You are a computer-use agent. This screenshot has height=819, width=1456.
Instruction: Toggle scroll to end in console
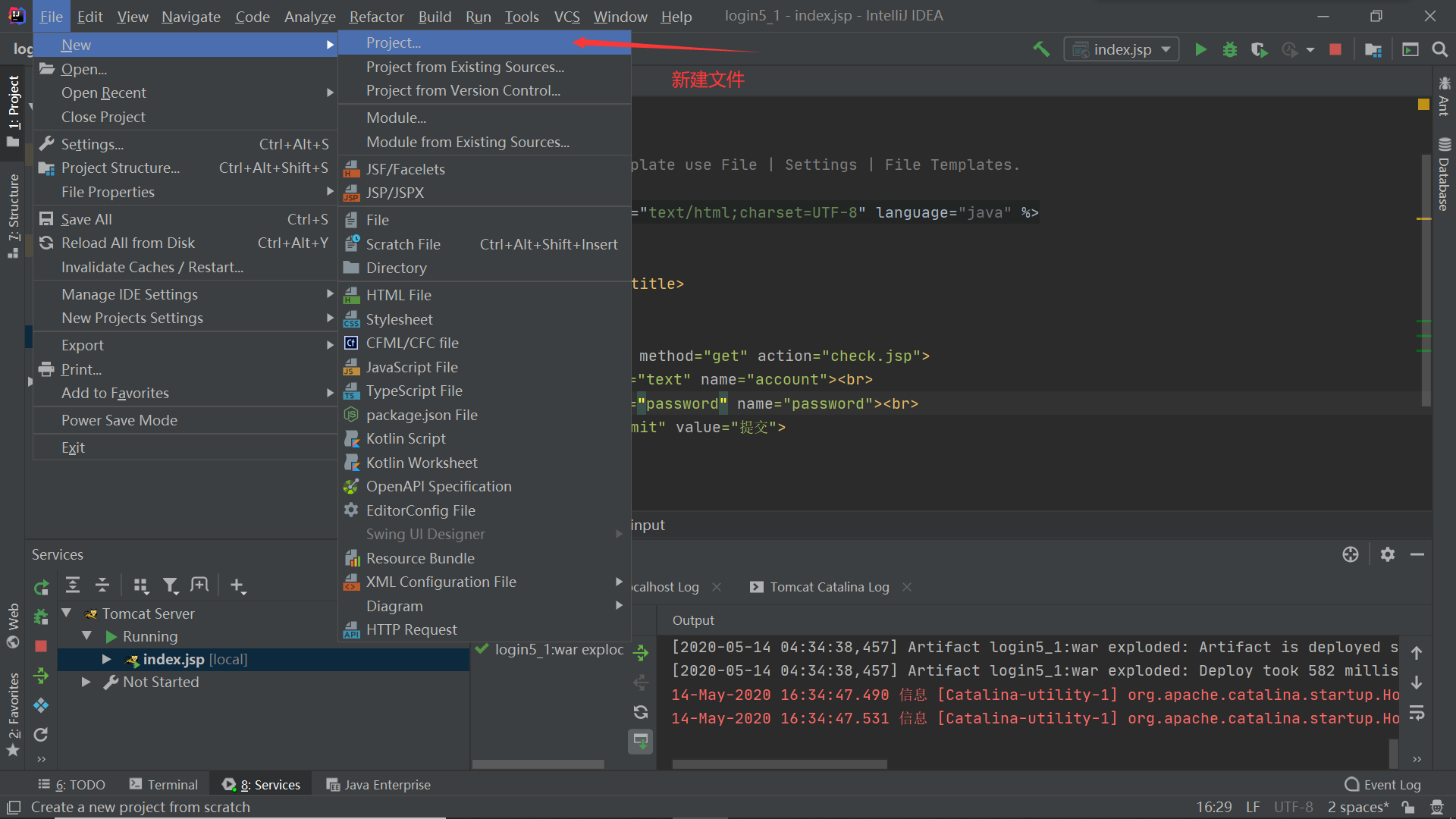coord(641,741)
